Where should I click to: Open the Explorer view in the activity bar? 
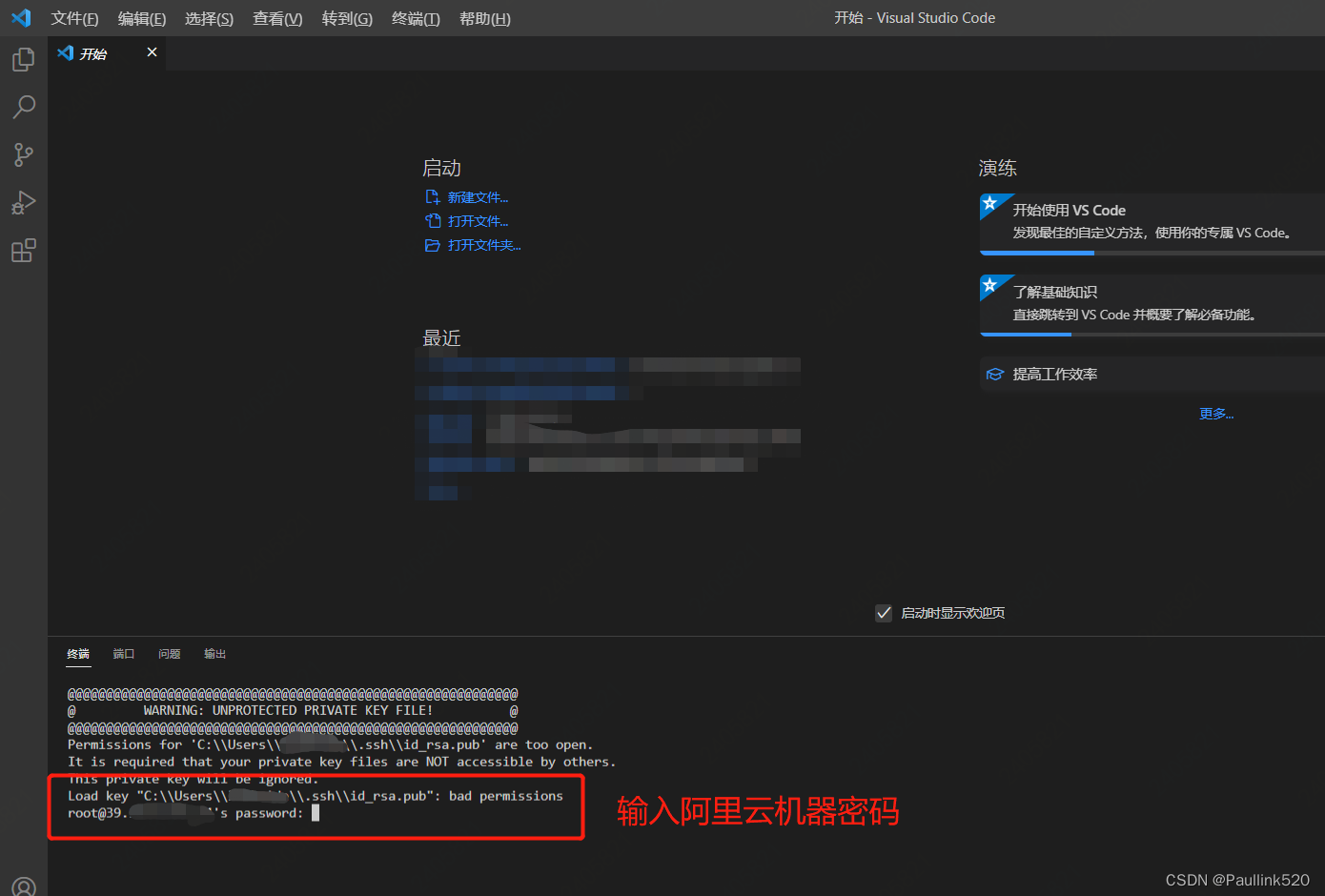23,59
